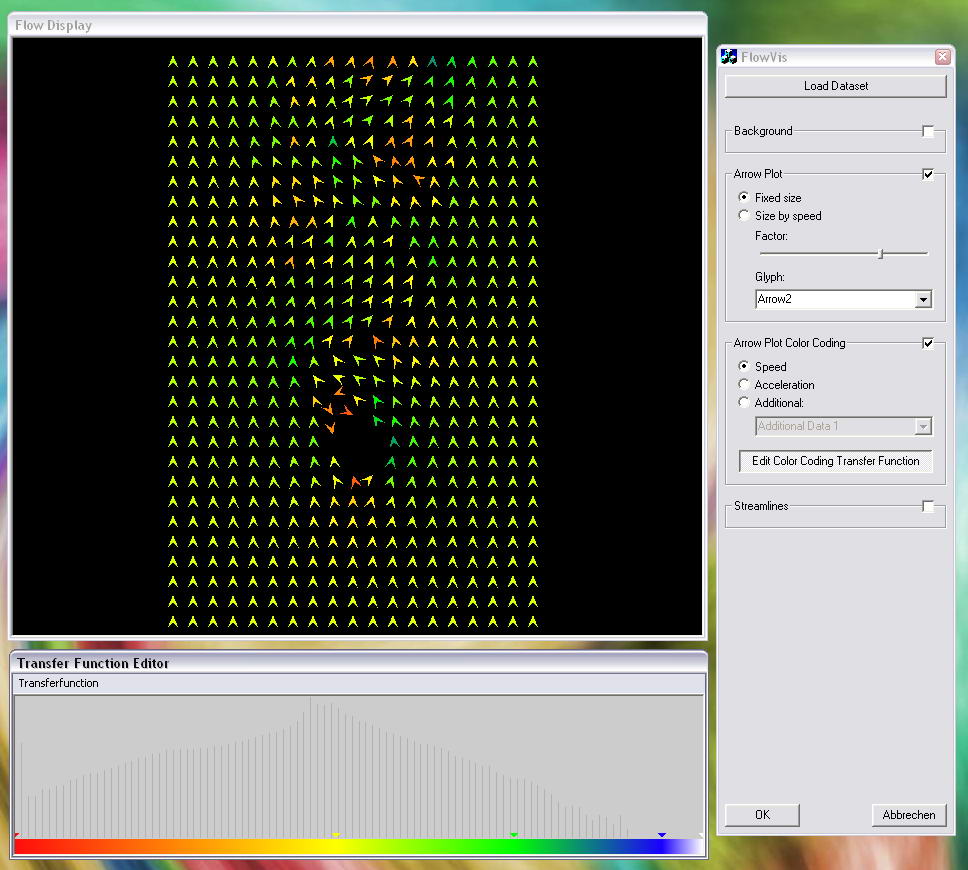
Task: Select Acceleration color coding radio button
Action: click(744, 385)
